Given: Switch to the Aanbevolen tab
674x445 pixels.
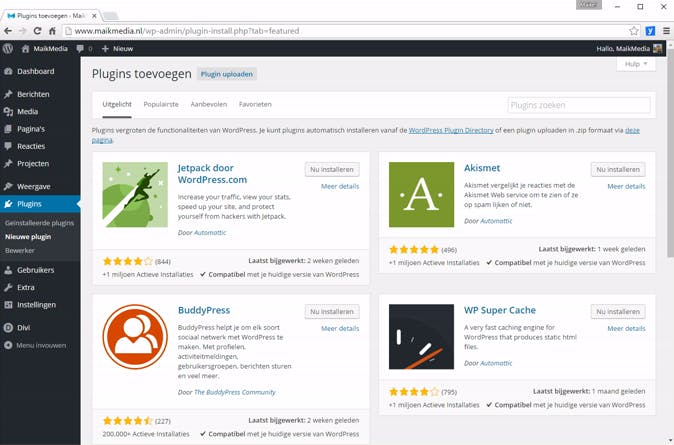Looking at the screenshot, I should coord(208,104).
